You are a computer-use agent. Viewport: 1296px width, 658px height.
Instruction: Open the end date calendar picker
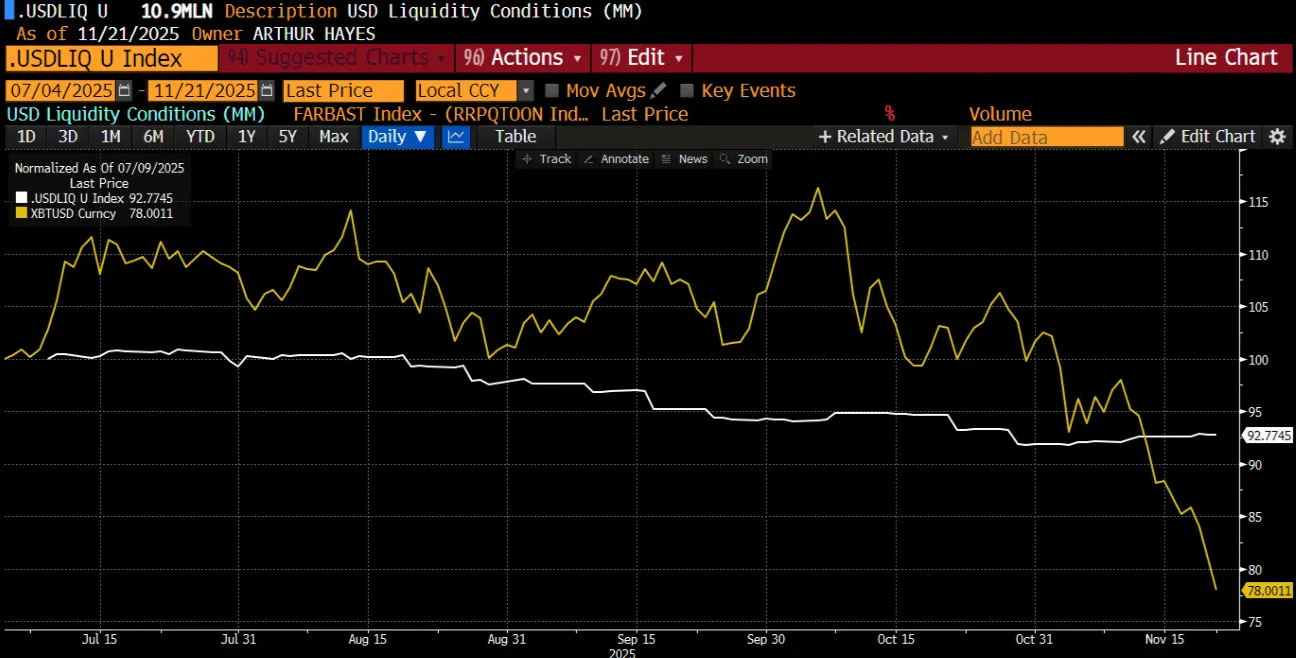267,91
